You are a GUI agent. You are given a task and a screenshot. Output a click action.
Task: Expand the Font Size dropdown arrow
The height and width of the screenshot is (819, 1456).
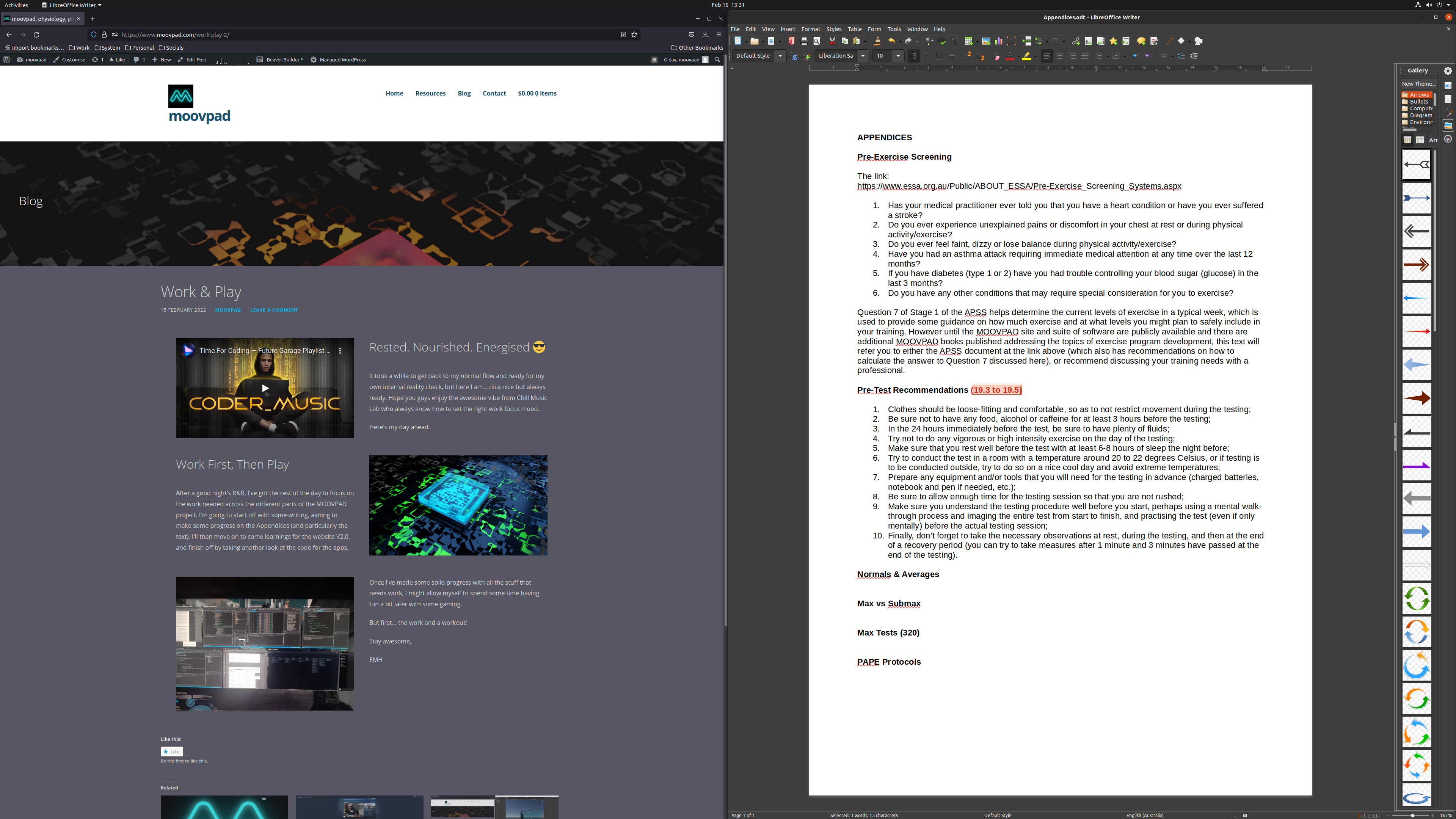[898, 56]
